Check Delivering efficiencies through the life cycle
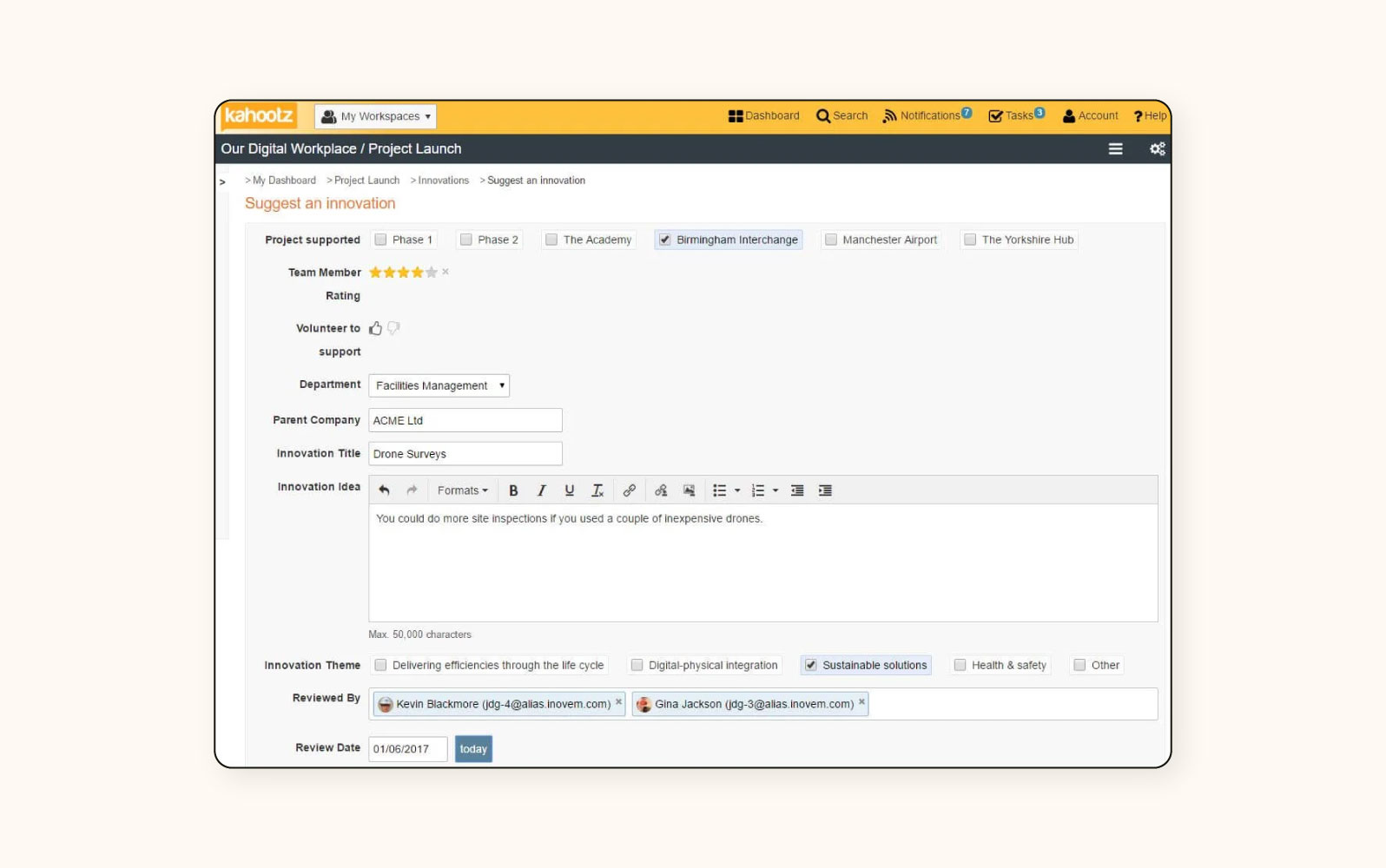 coord(380,665)
